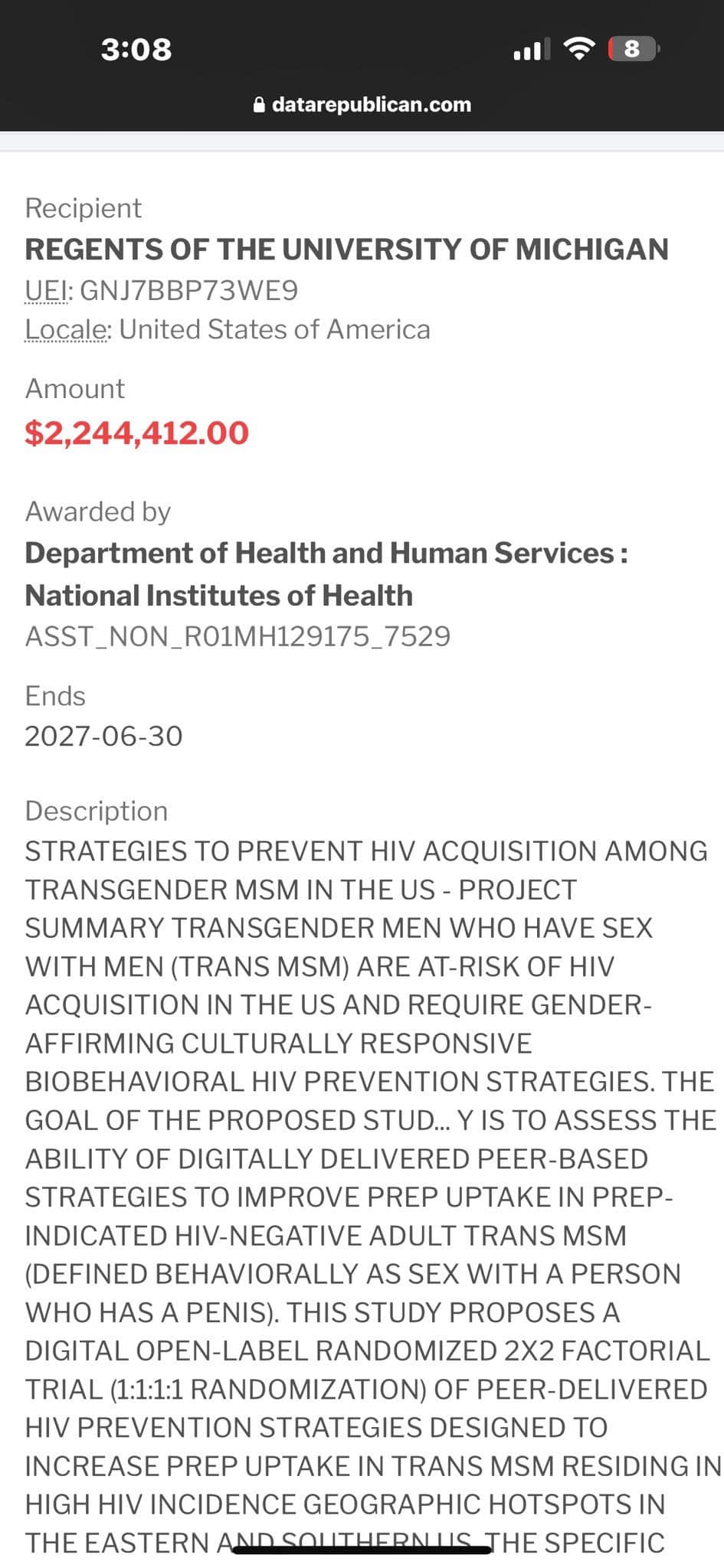
Task: Tap the Wi-Fi status icon
Action: [579, 49]
